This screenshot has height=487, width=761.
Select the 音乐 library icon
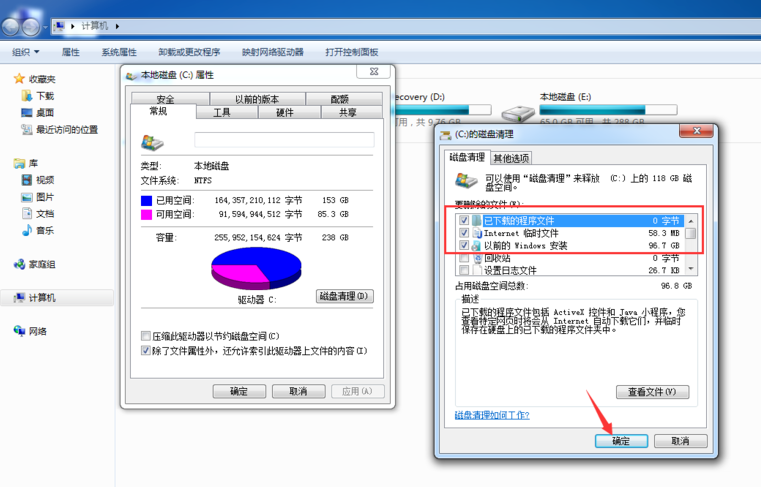(27, 231)
